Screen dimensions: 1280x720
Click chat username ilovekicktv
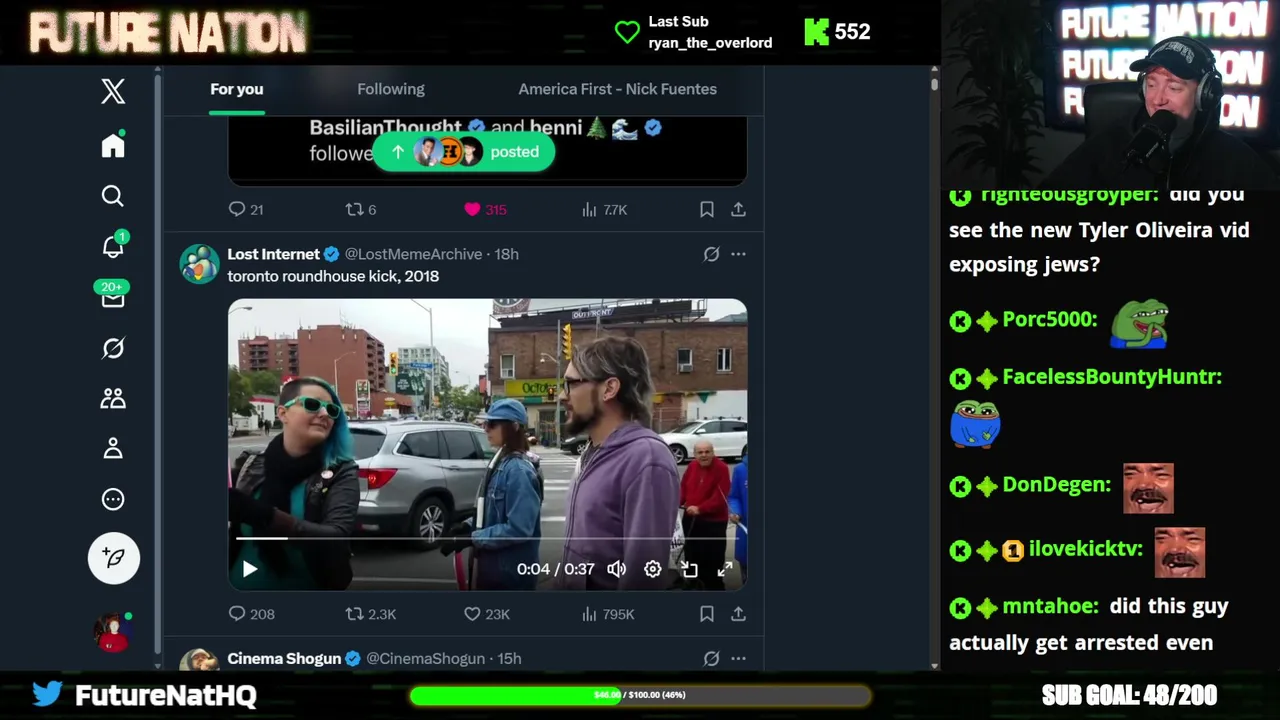(1085, 549)
